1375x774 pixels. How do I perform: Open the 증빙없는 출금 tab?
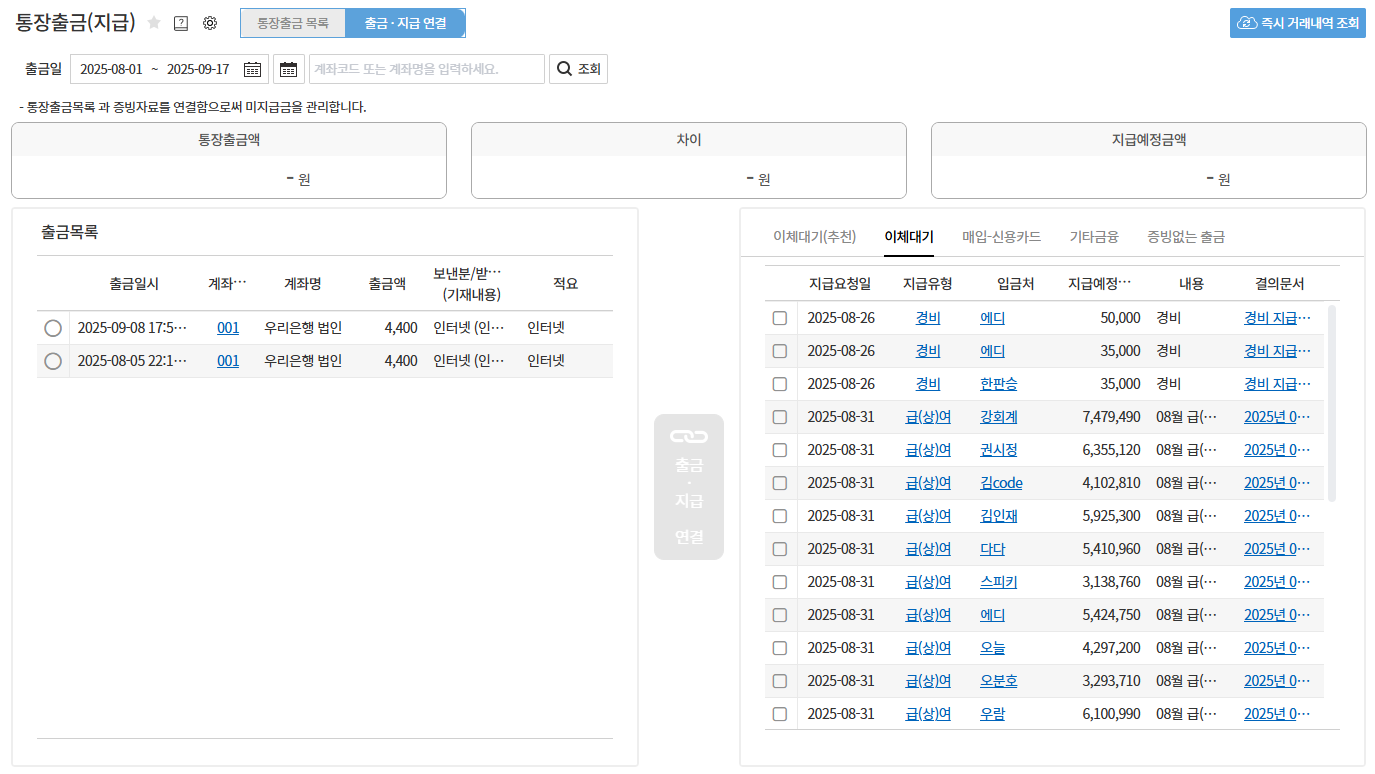(x=1185, y=237)
